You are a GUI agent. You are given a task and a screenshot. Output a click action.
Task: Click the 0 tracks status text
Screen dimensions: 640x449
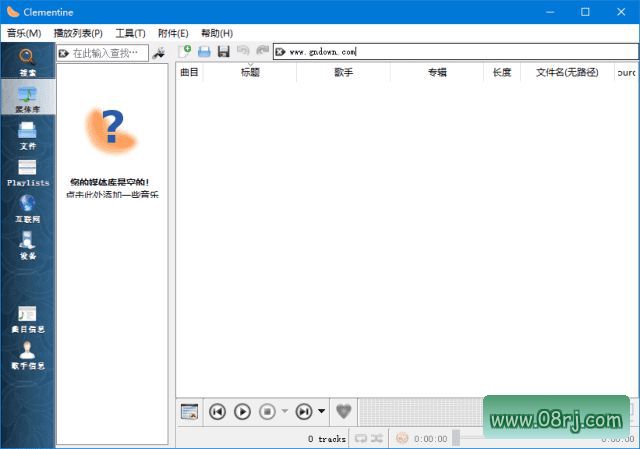[x=327, y=439]
